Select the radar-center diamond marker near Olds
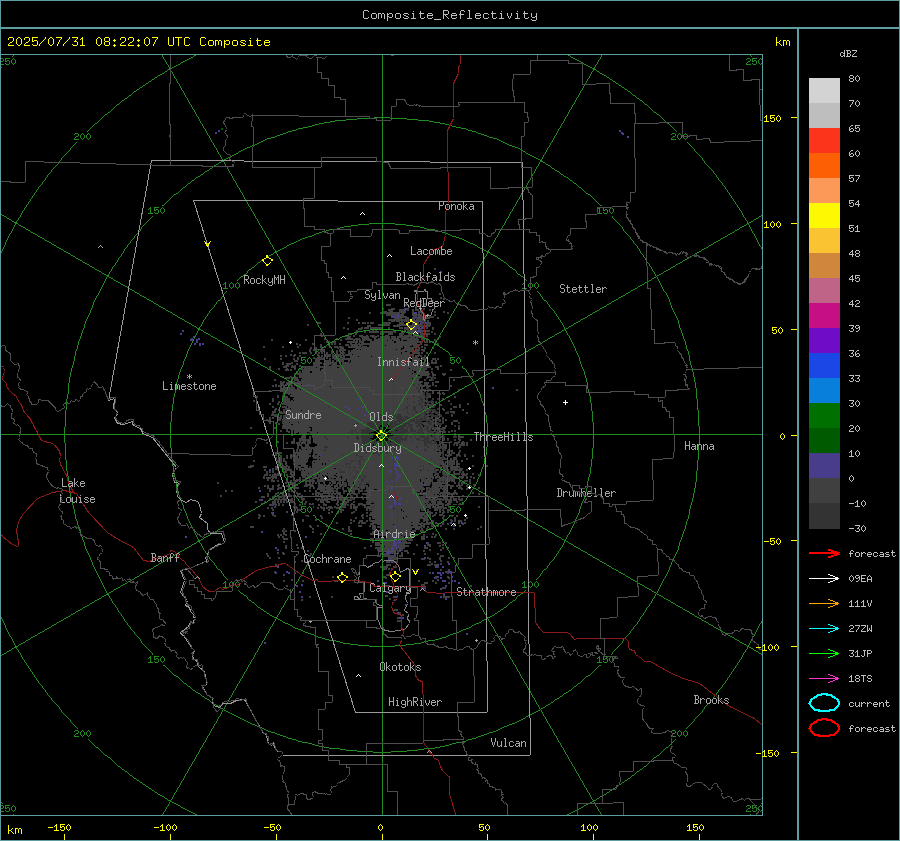900x841 pixels. click(381, 436)
